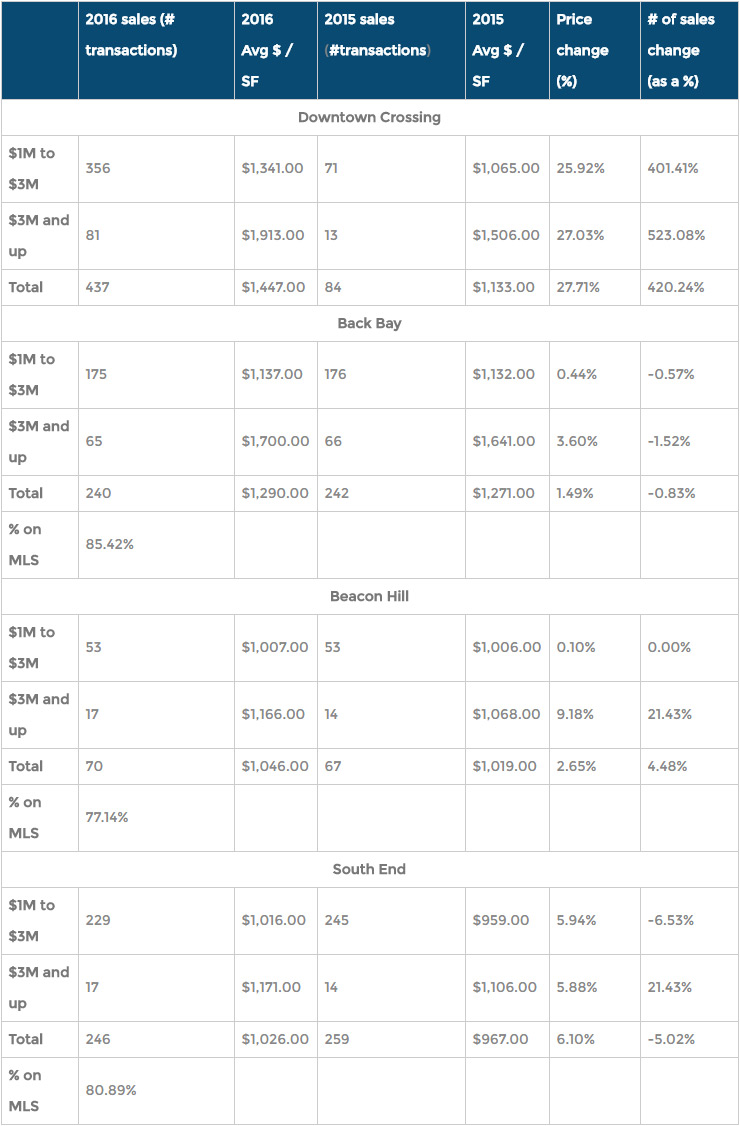Viewport: 740px width, 1126px height.
Task: Select the Downtown Crossing section heading
Action: click(369, 117)
